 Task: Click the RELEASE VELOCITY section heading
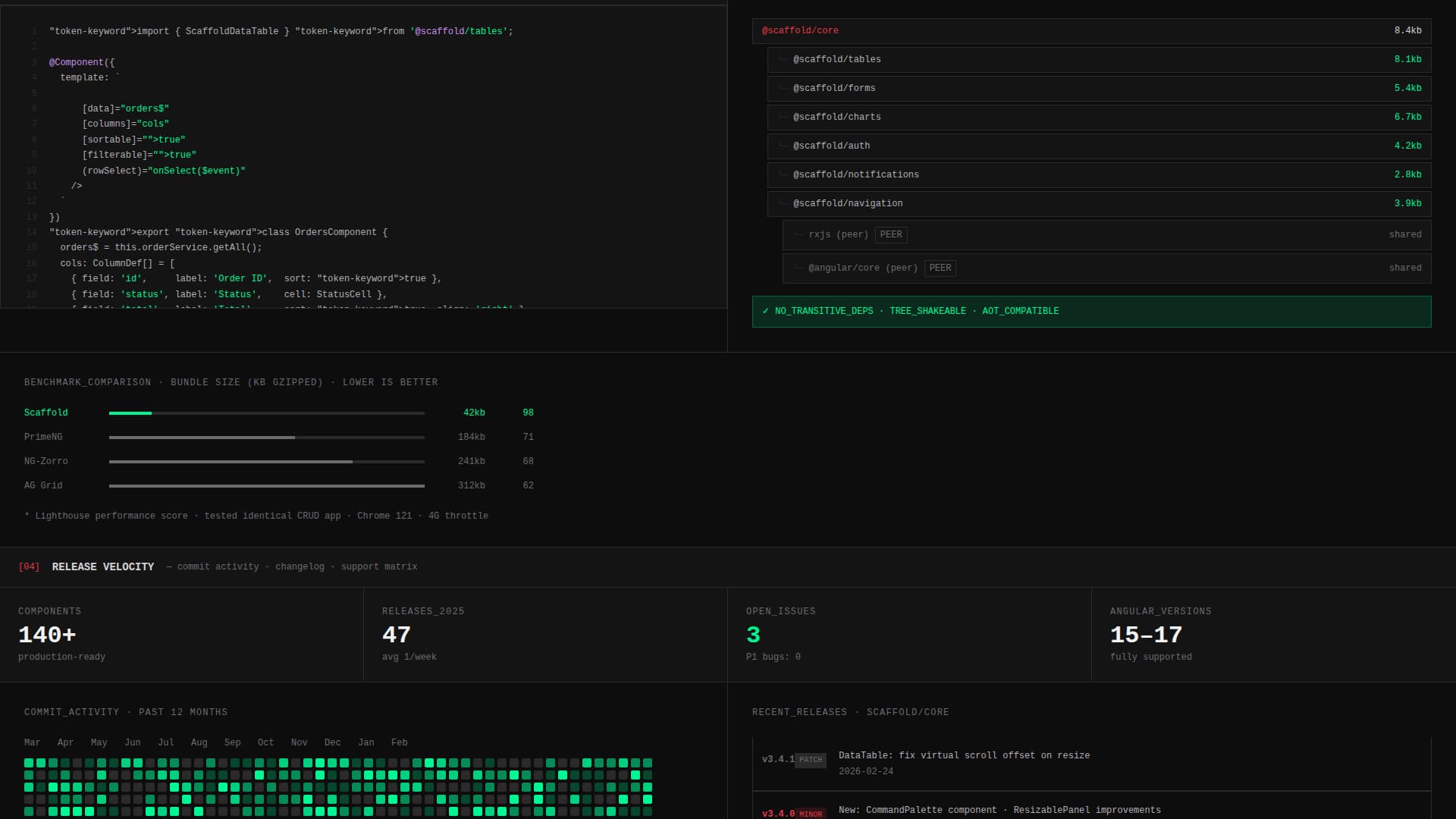click(x=103, y=567)
